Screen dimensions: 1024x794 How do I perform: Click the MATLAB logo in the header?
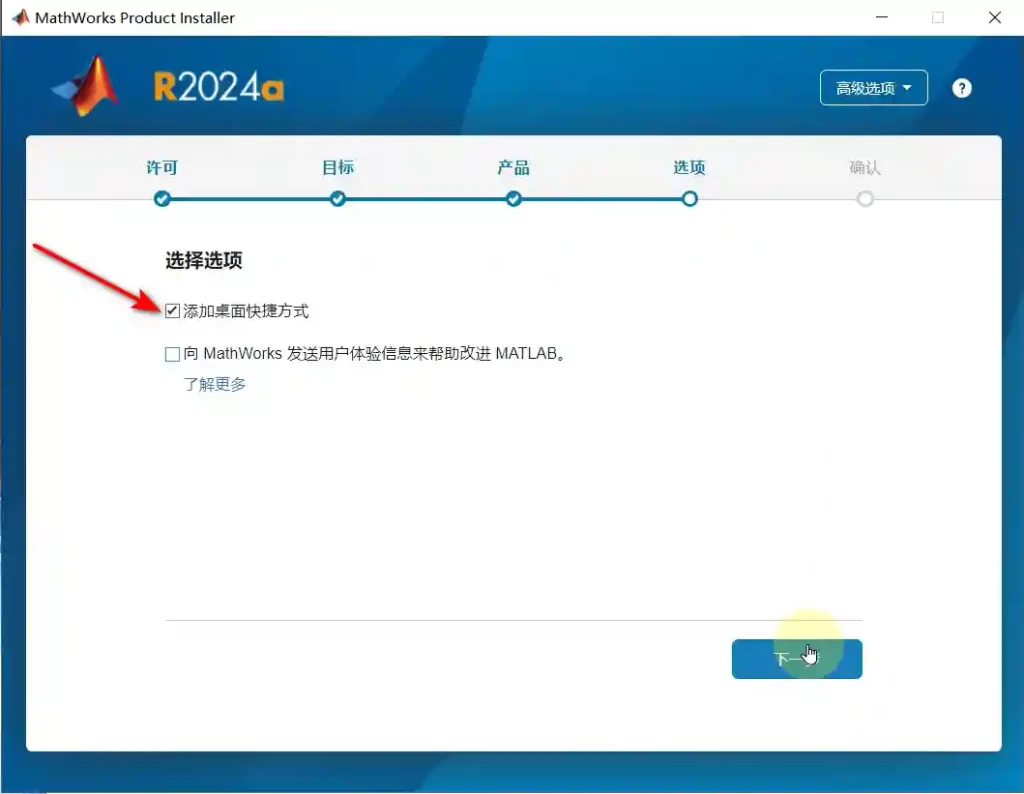click(87, 87)
